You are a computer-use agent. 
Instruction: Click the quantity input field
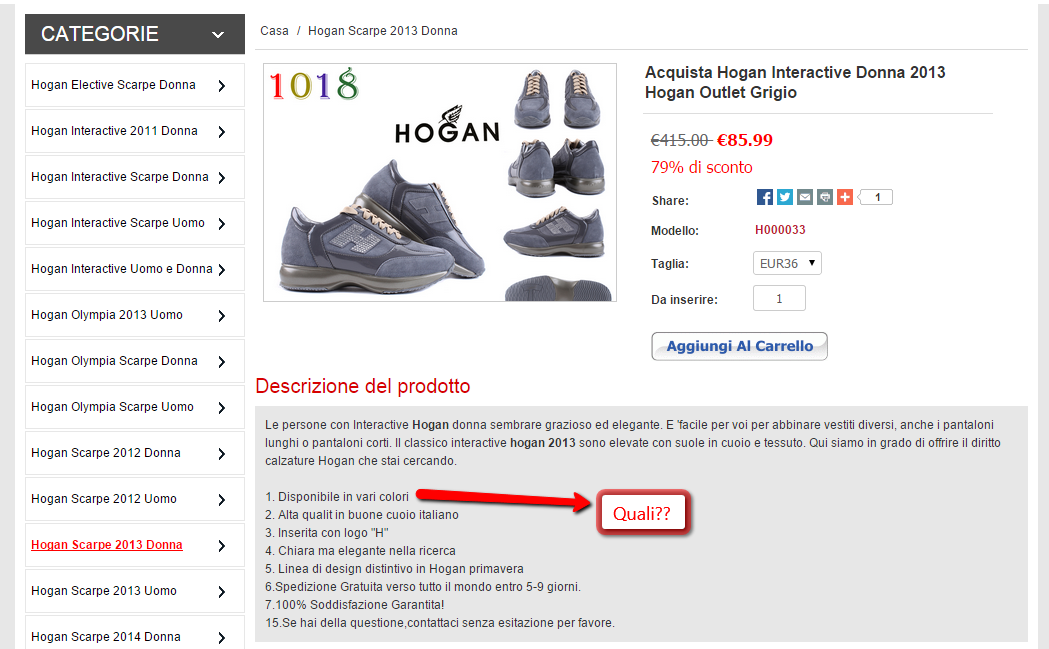(779, 299)
